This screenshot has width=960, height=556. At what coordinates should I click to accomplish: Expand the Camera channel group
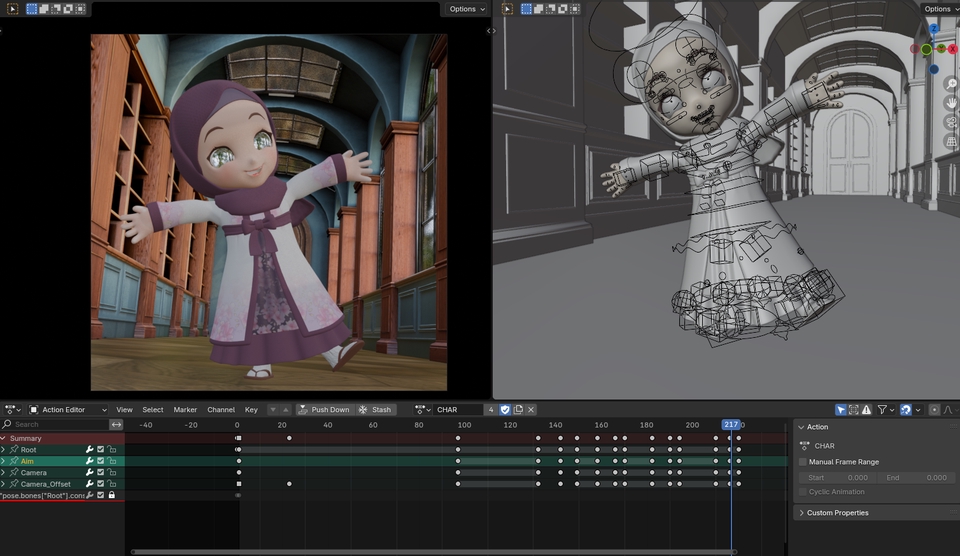tap(4, 473)
